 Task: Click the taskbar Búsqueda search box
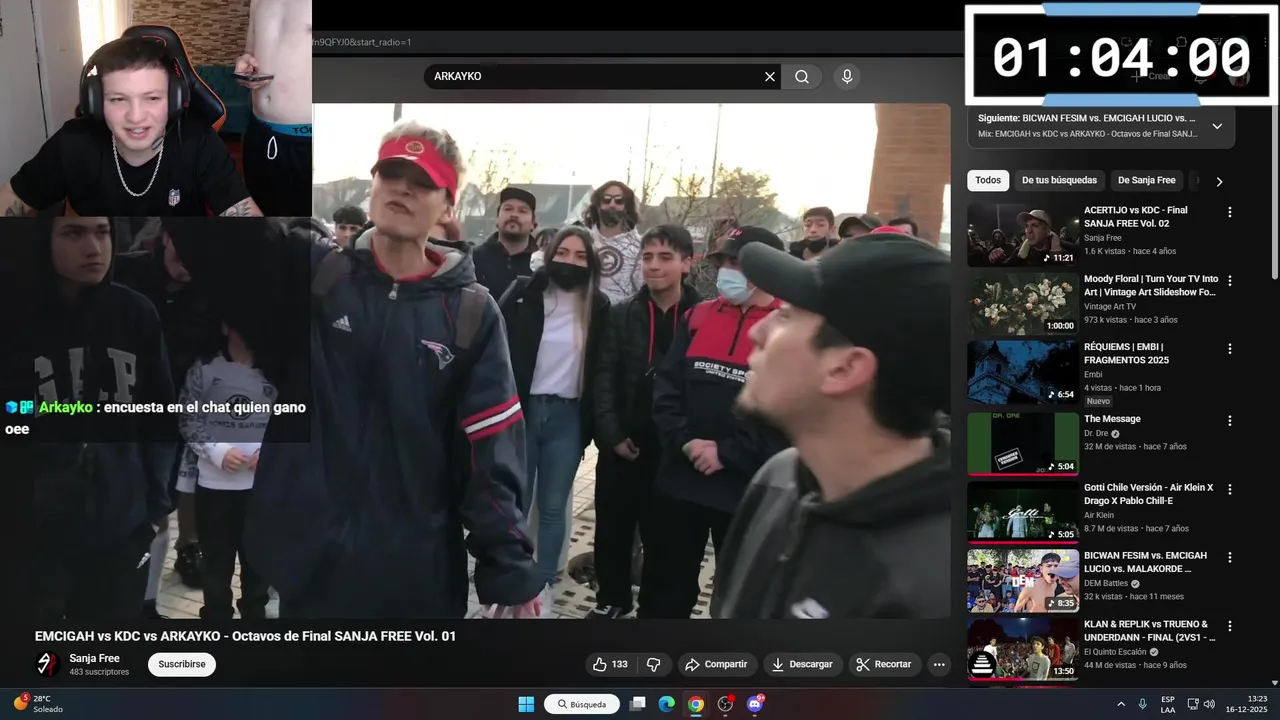pos(582,704)
